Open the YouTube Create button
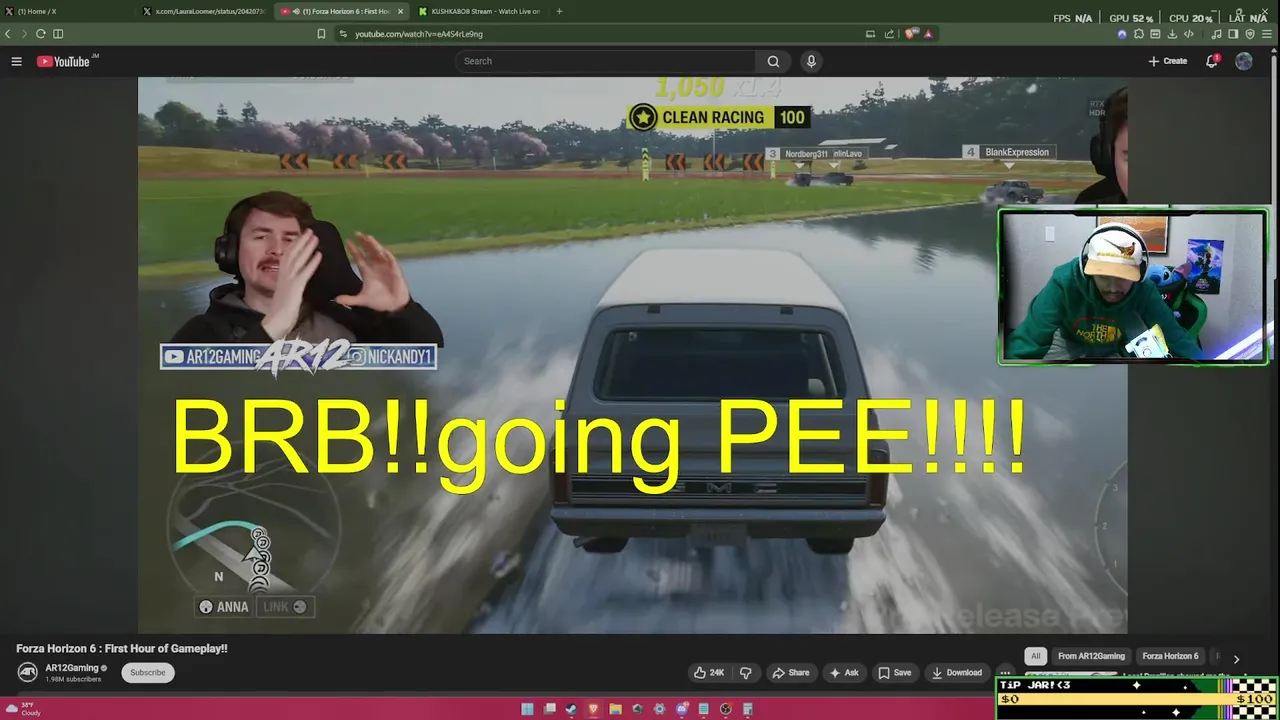1280x720 pixels. tap(1168, 61)
